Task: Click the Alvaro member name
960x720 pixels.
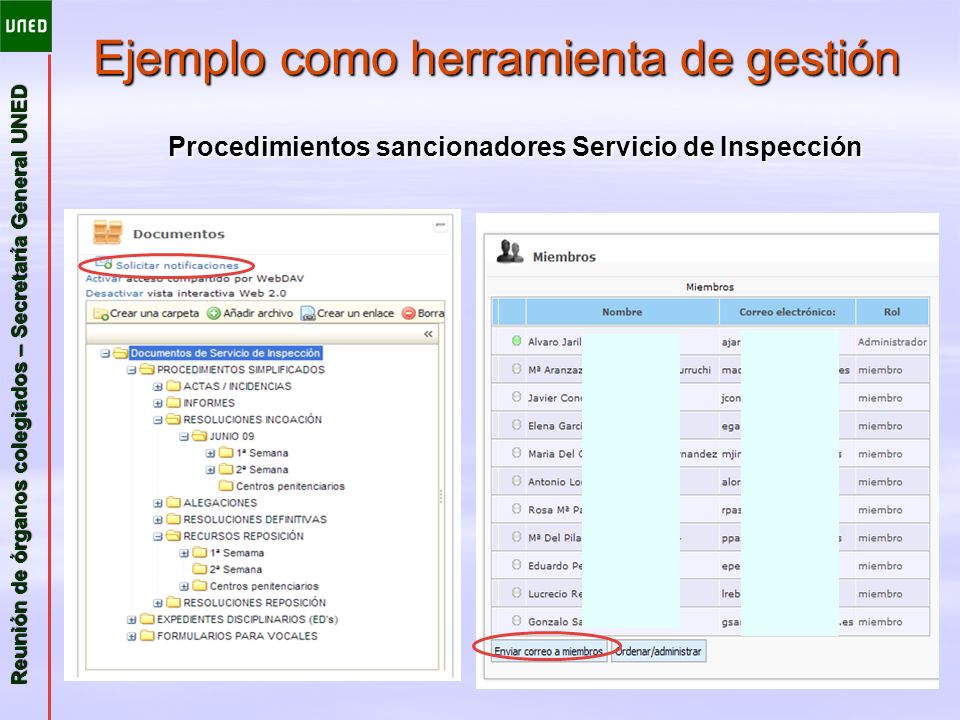Action: 555,342
